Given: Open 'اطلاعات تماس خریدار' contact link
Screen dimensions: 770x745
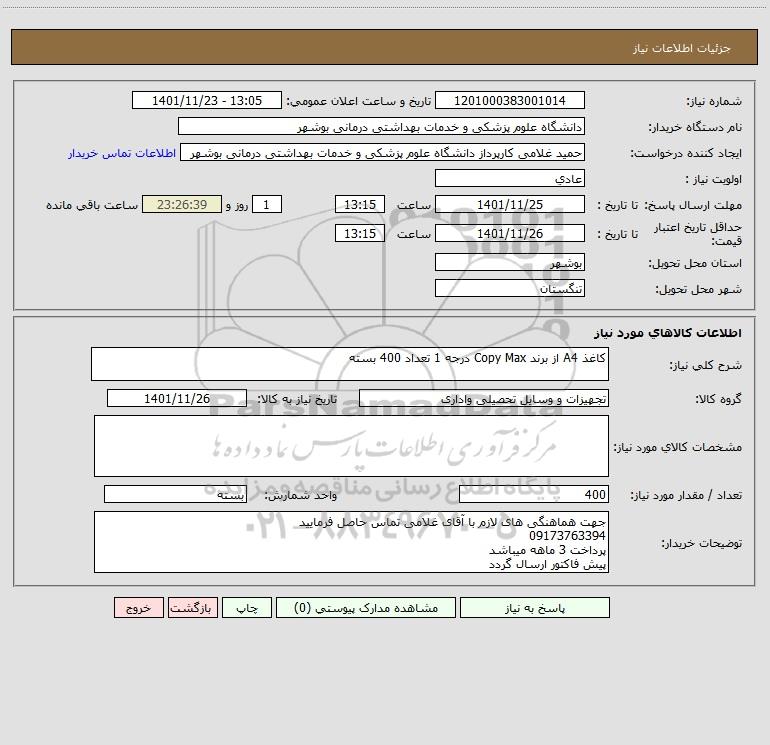Looking at the screenshot, I should pos(122,153).
